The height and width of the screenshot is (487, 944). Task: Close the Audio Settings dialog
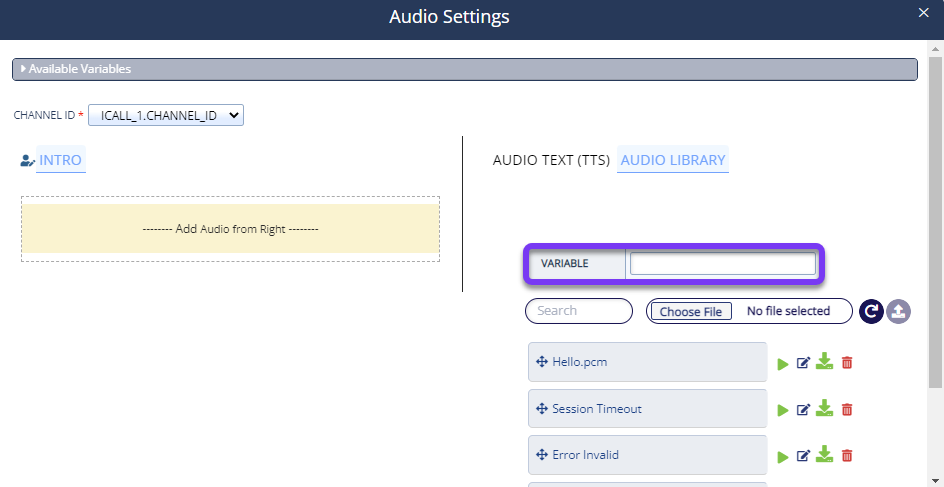924,13
